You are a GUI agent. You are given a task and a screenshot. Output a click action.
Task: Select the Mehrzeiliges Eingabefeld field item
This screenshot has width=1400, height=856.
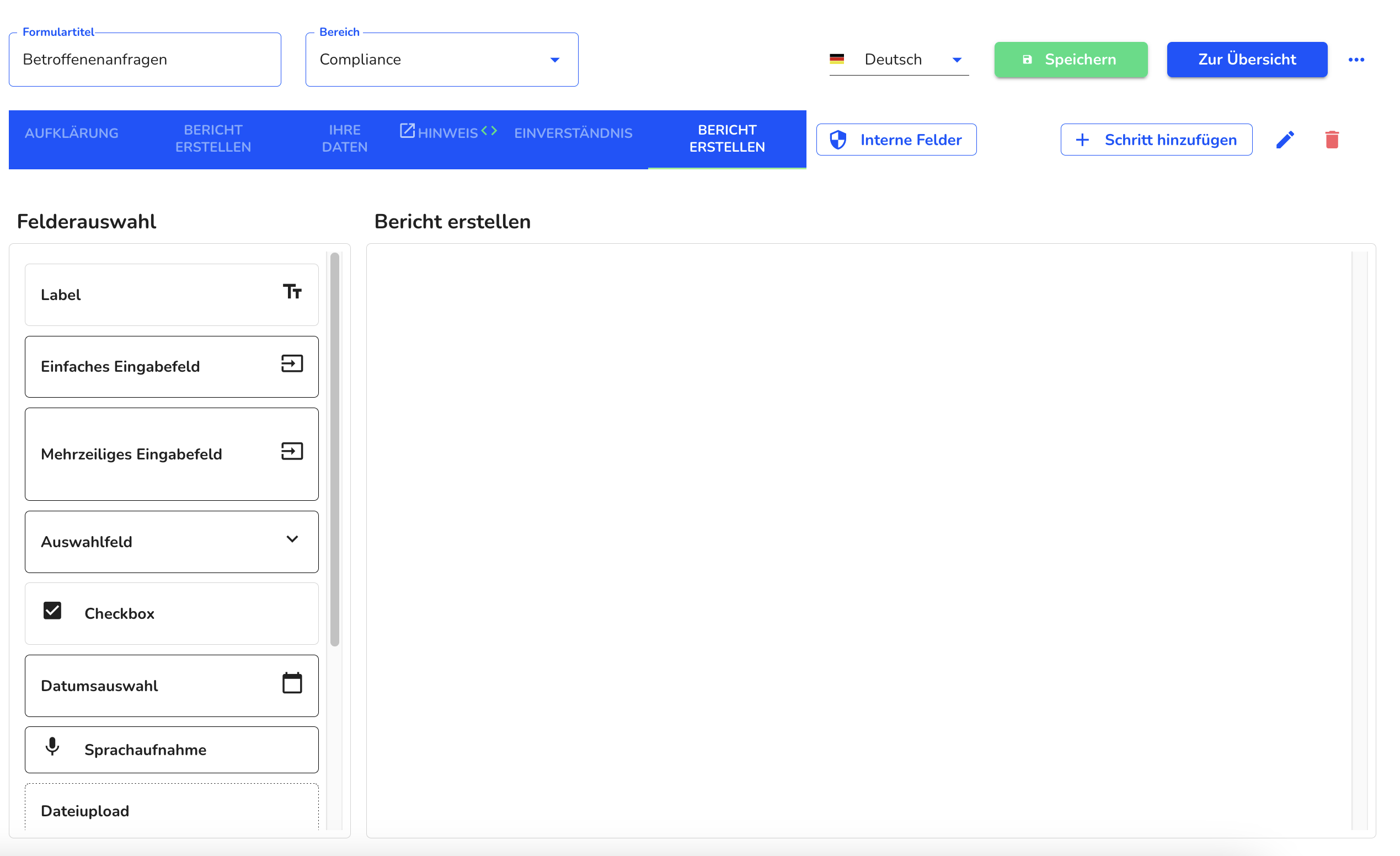tap(172, 454)
